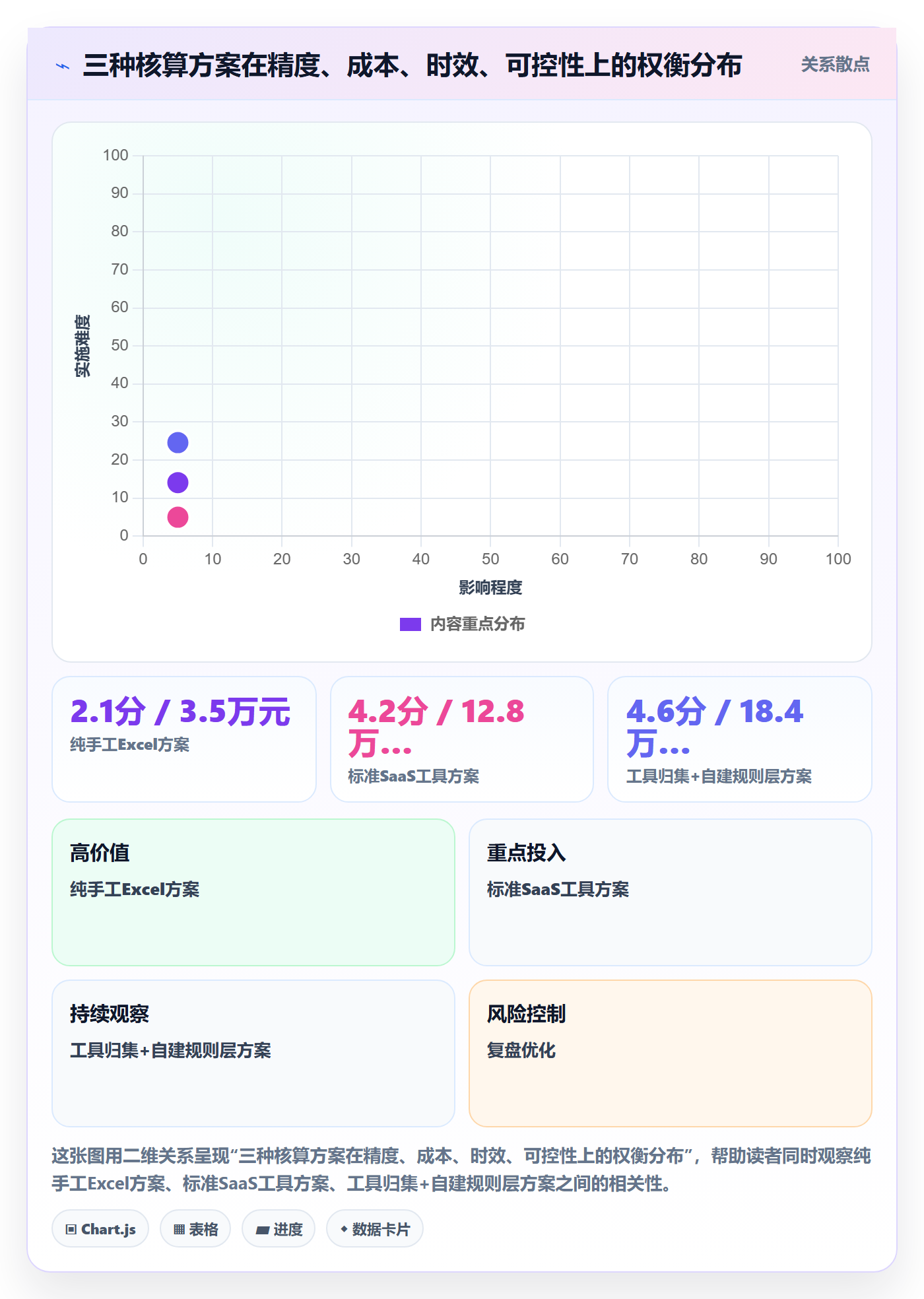Click the description paragraph below the quadrants
The width and height of the screenshot is (924, 1299).
[462, 1170]
